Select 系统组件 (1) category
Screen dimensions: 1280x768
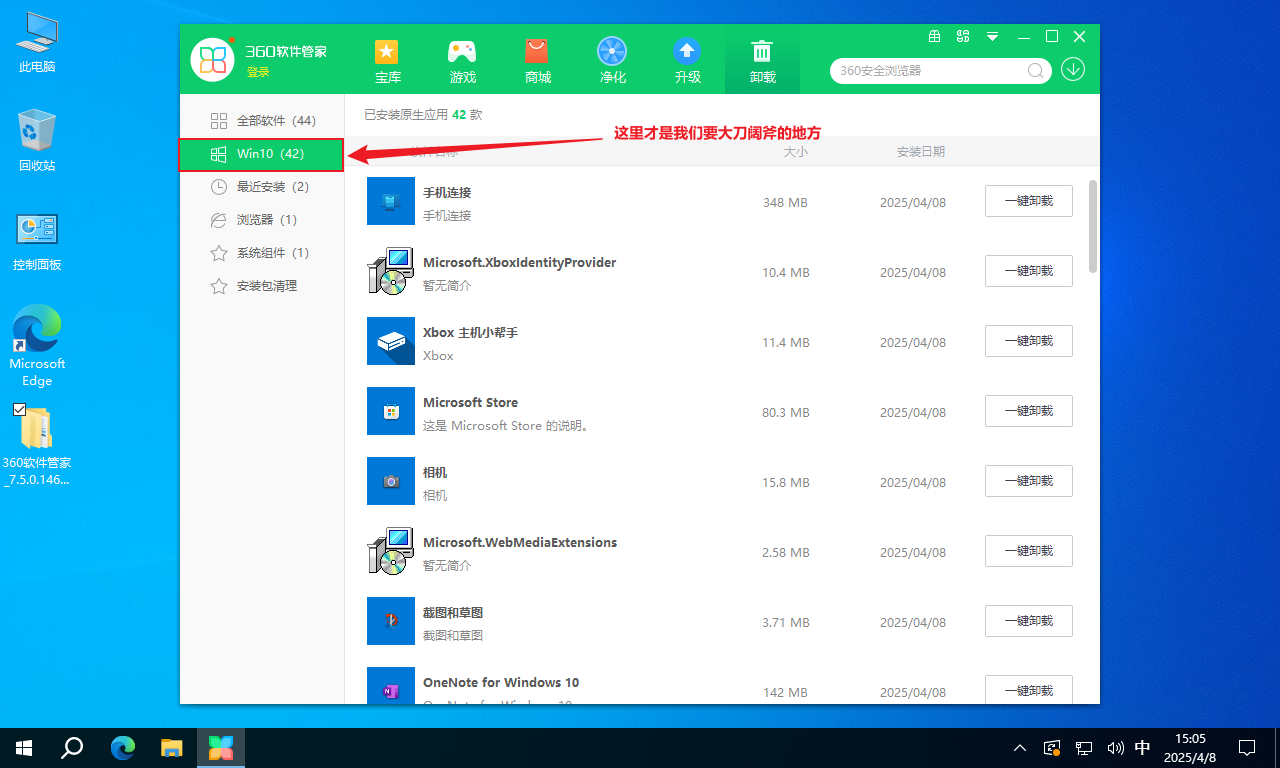pyautogui.click(x=262, y=253)
